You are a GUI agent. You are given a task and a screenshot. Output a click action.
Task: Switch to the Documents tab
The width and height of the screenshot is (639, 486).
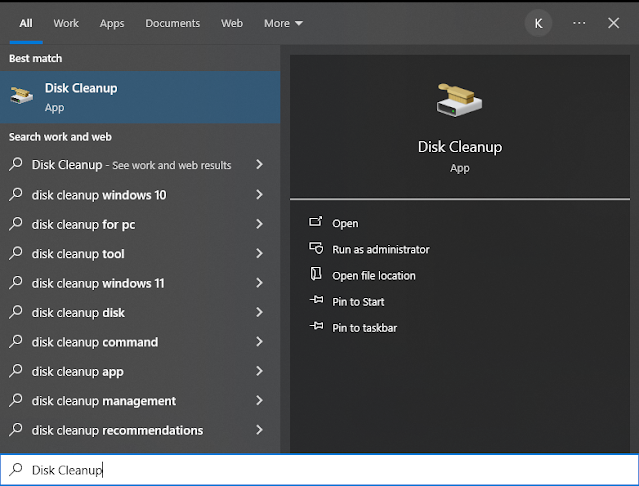click(172, 23)
